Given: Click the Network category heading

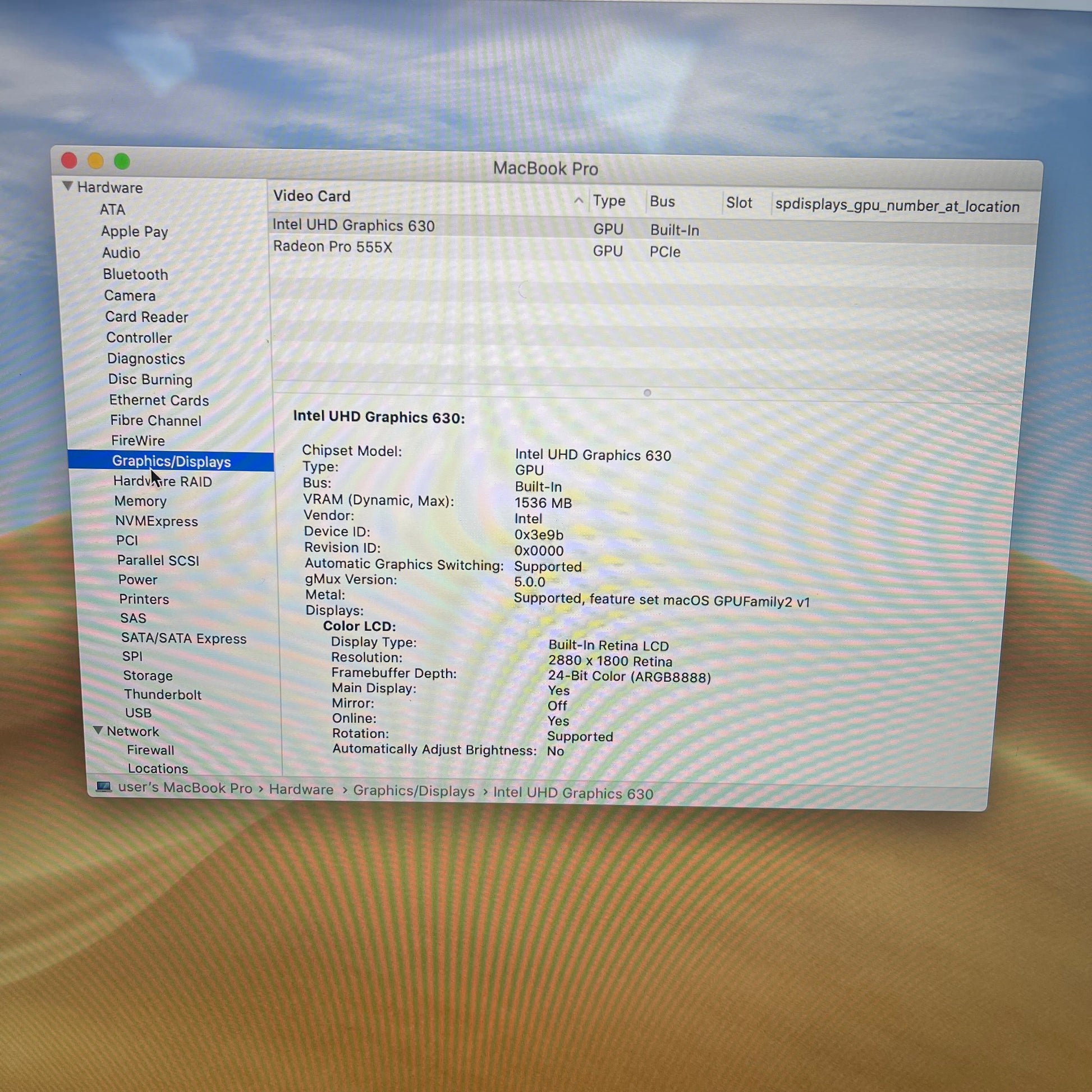Looking at the screenshot, I should [x=133, y=731].
